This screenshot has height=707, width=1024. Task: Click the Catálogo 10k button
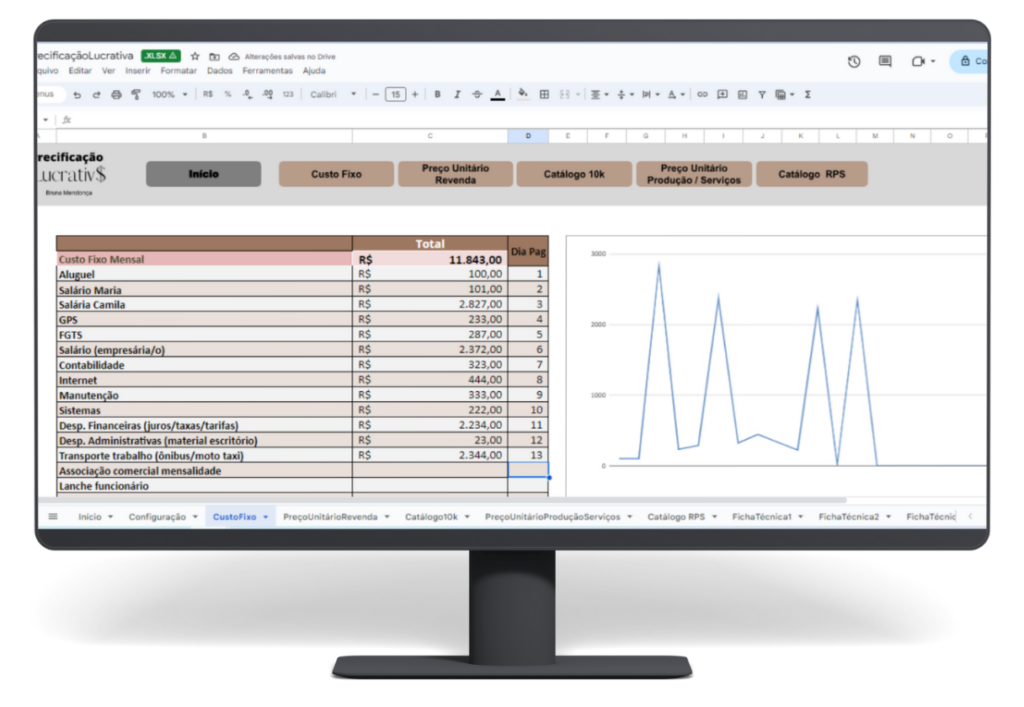pyautogui.click(x=574, y=174)
